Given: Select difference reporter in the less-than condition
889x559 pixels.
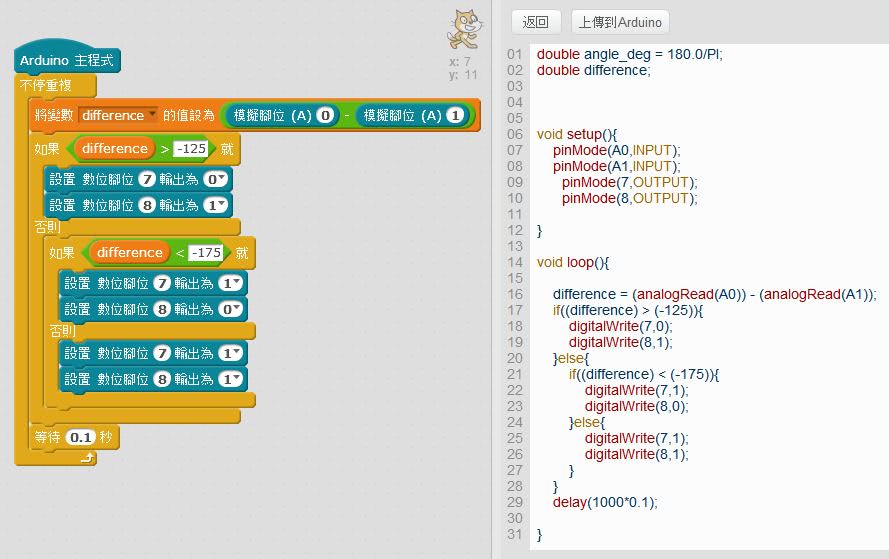Looking at the screenshot, I should (x=129, y=252).
